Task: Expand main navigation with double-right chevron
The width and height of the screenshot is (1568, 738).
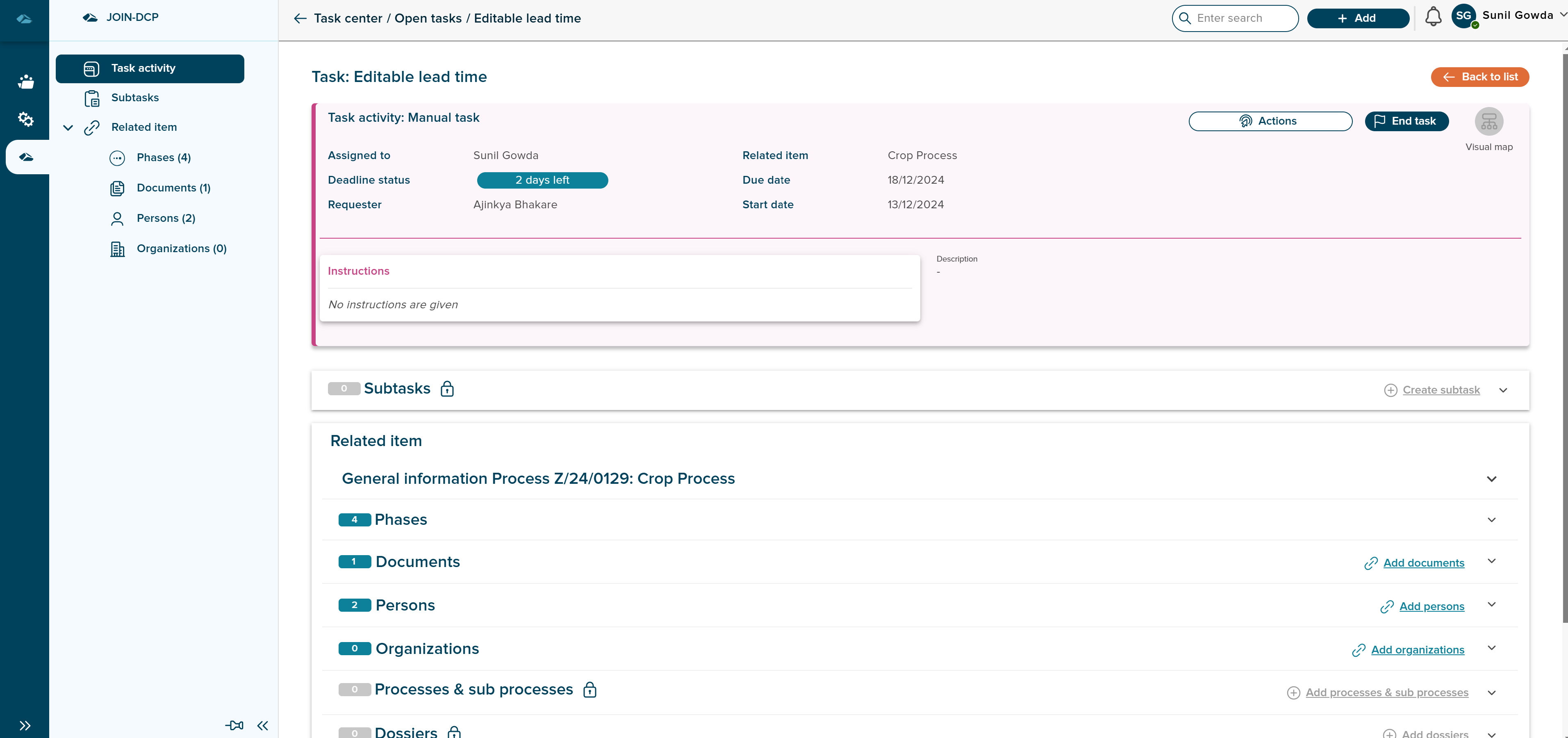Action: pyautogui.click(x=24, y=725)
